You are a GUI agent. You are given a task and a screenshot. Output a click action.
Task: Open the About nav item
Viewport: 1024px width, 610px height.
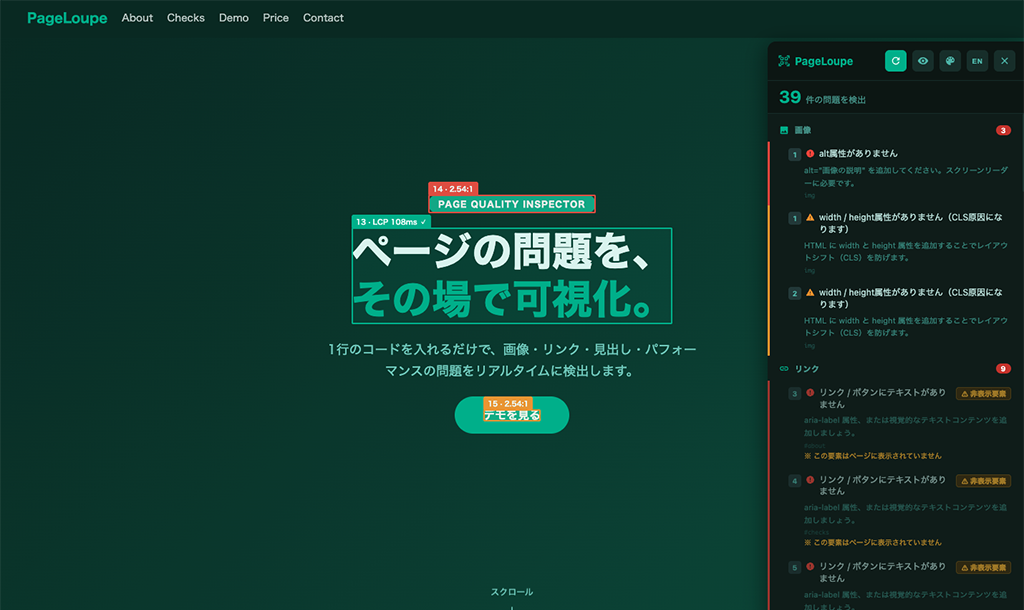click(x=137, y=18)
